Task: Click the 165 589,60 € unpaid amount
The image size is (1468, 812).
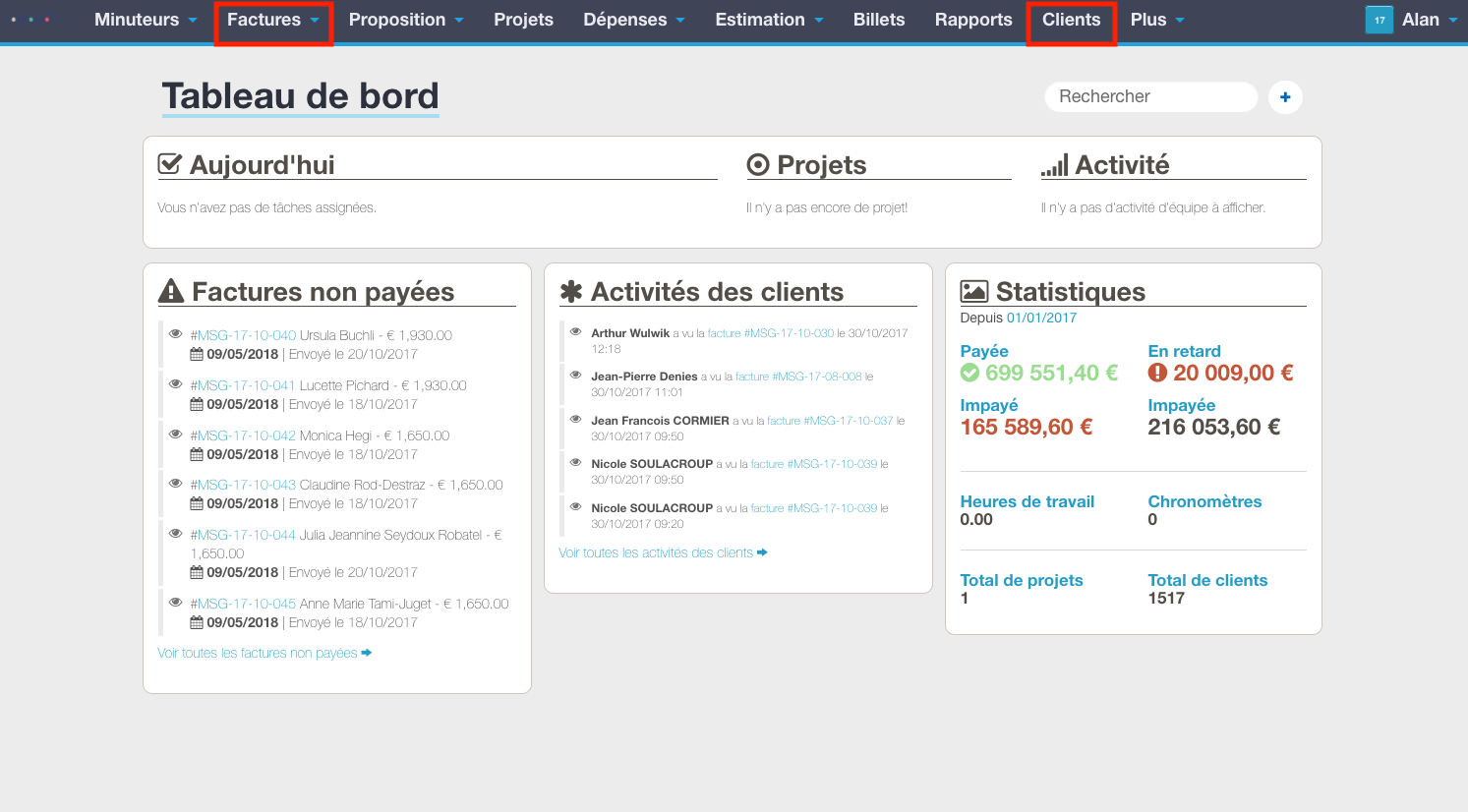Action: pos(1027,427)
